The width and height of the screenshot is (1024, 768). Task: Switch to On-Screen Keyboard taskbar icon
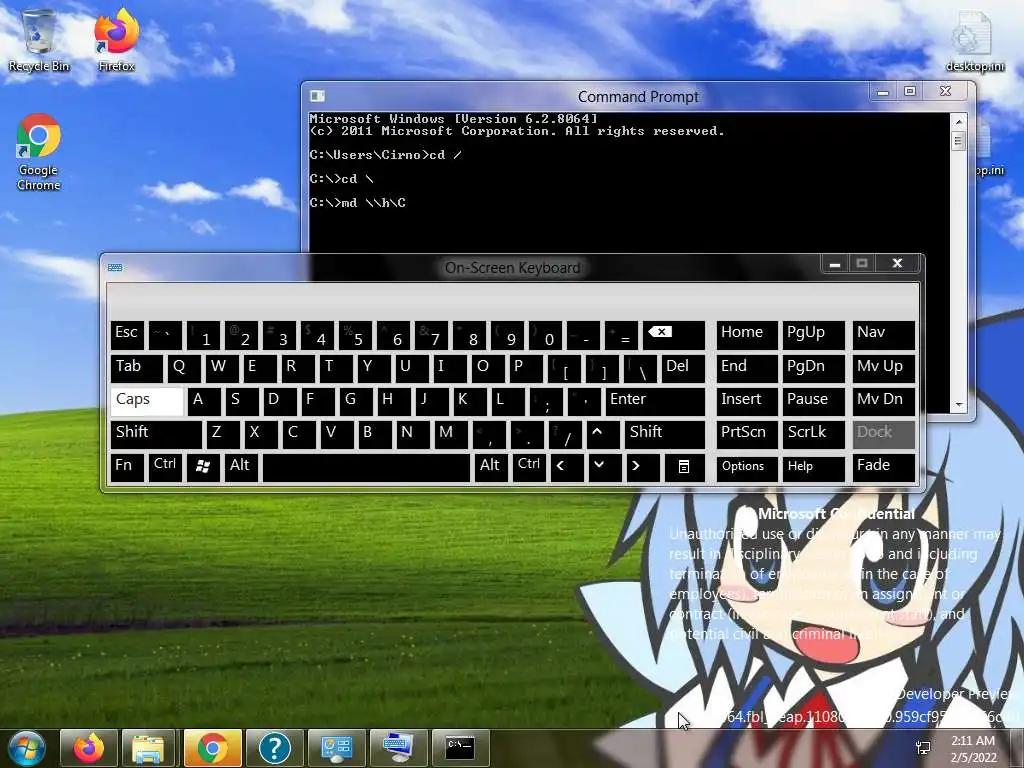point(398,748)
